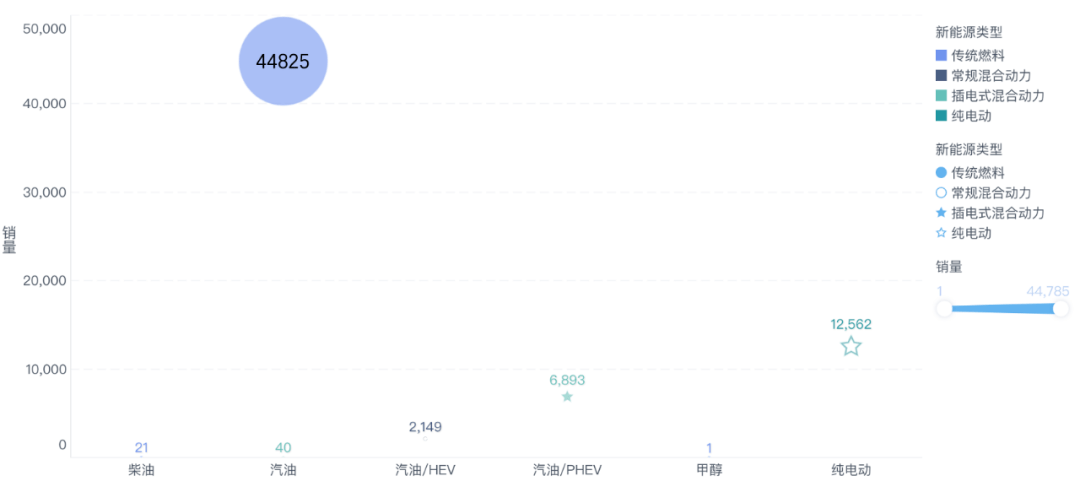Click the dark navy color square for 常规混合动力
The image size is (1080, 492).
(941, 76)
